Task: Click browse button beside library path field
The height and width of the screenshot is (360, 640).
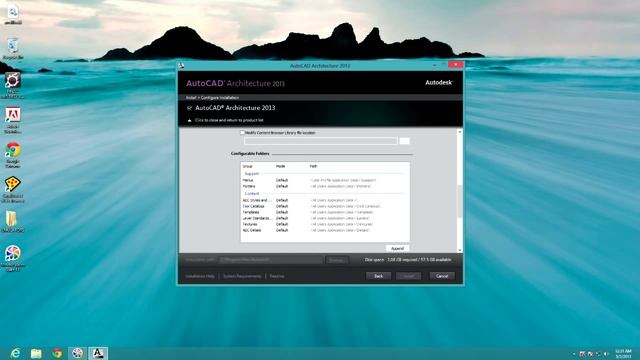Action: coord(404,141)
